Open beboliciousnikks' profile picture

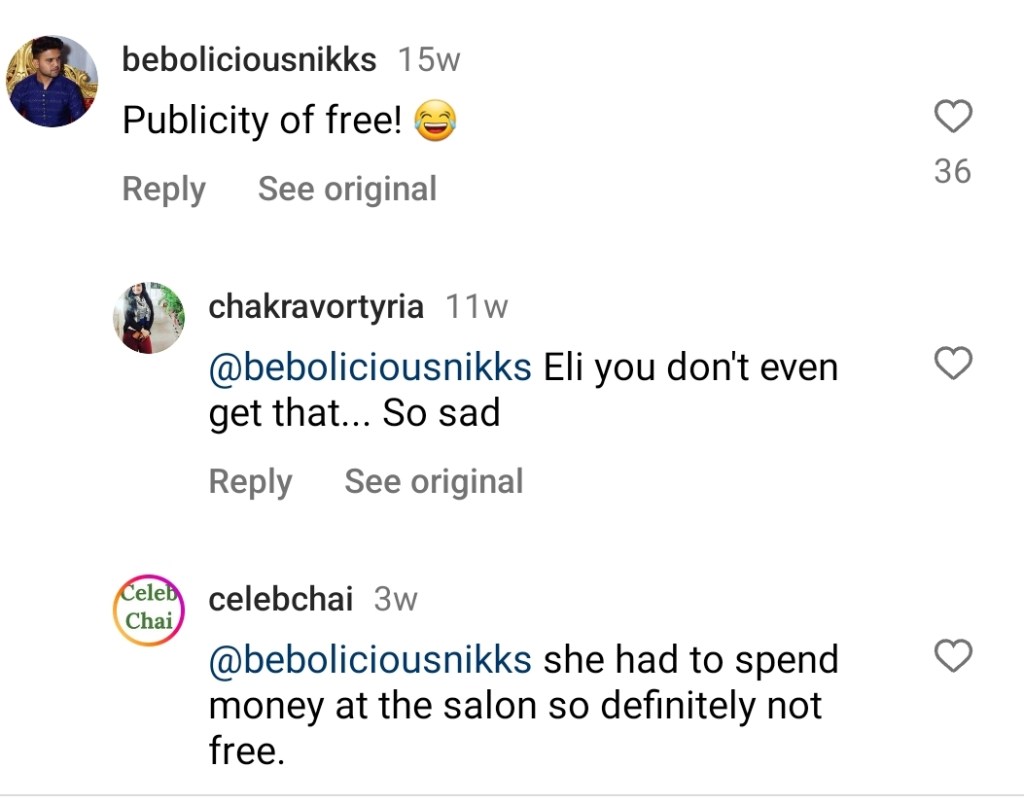(52, 81)
